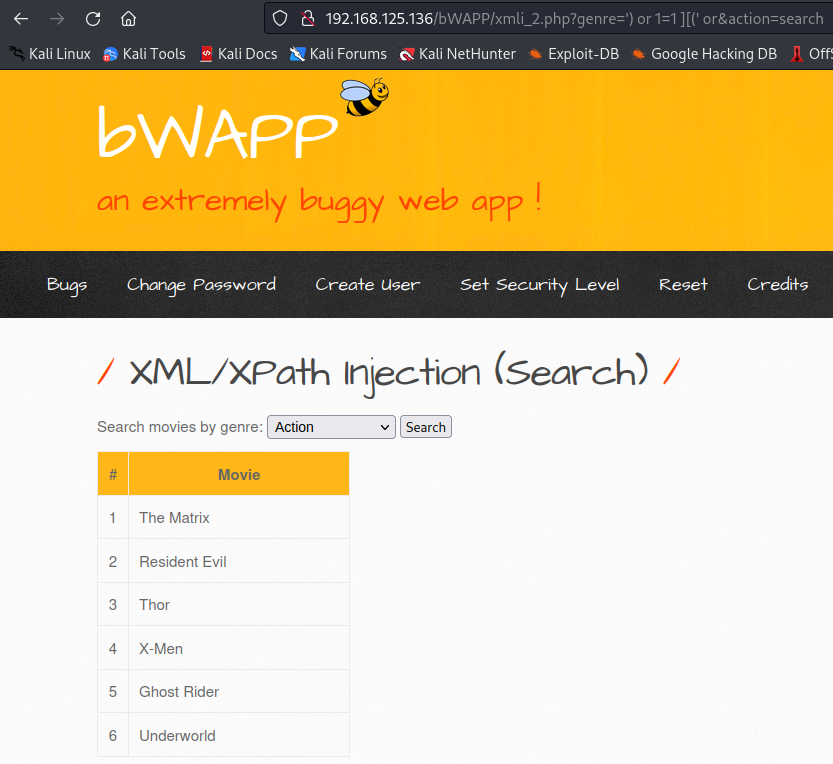Open the Google Hacking DB bookmark
Image resolution: width=833 pixels, height=764 pixels.
tap(704, 54)
